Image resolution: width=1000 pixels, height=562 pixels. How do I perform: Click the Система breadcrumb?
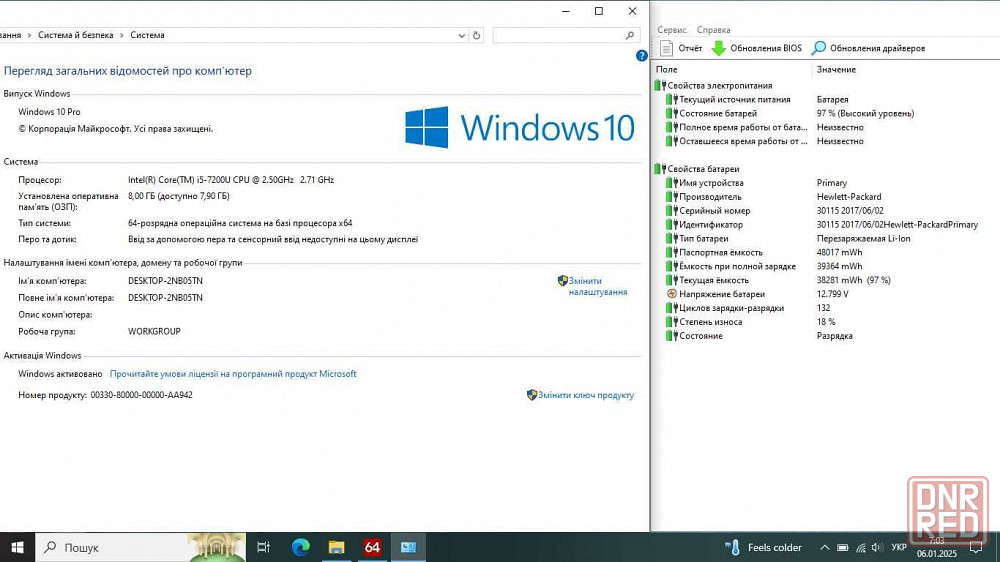(x=147, y=35)
